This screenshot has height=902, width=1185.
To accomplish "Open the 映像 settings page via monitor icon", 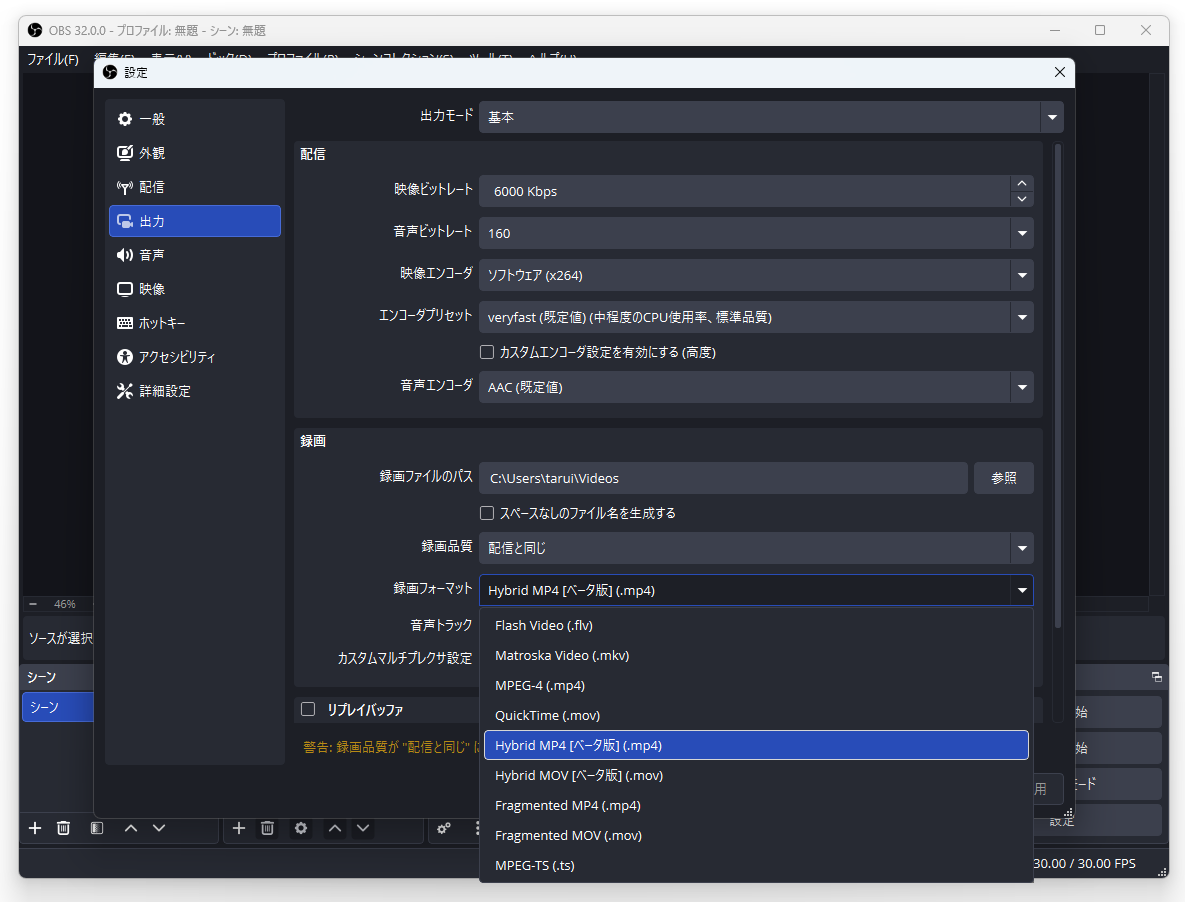I will (152, 288).
